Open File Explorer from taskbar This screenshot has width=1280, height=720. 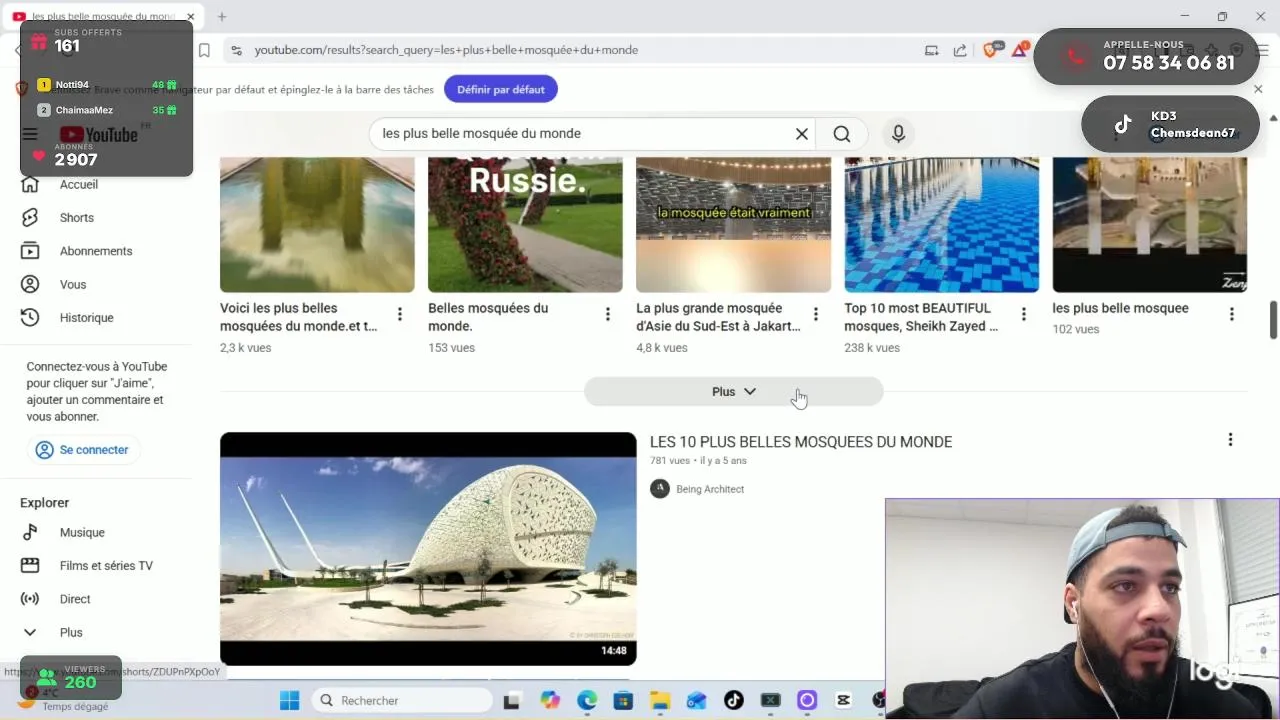tap(660, 700)
